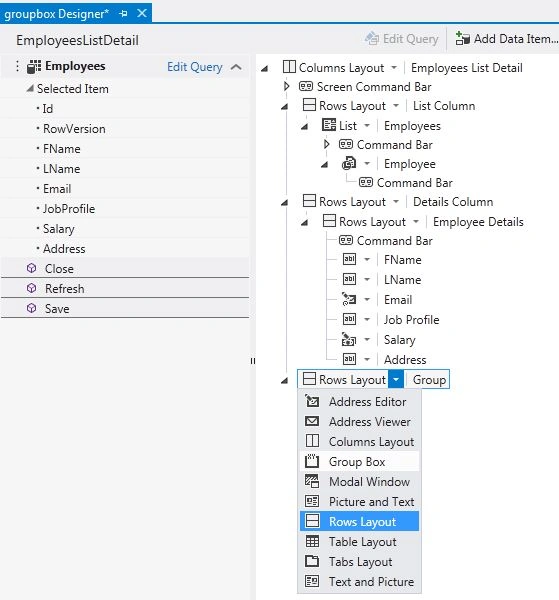Click the Employees data collection icon
Image resolution: width=559 pixels, height=600 pixels.
[x=34, y=67]
